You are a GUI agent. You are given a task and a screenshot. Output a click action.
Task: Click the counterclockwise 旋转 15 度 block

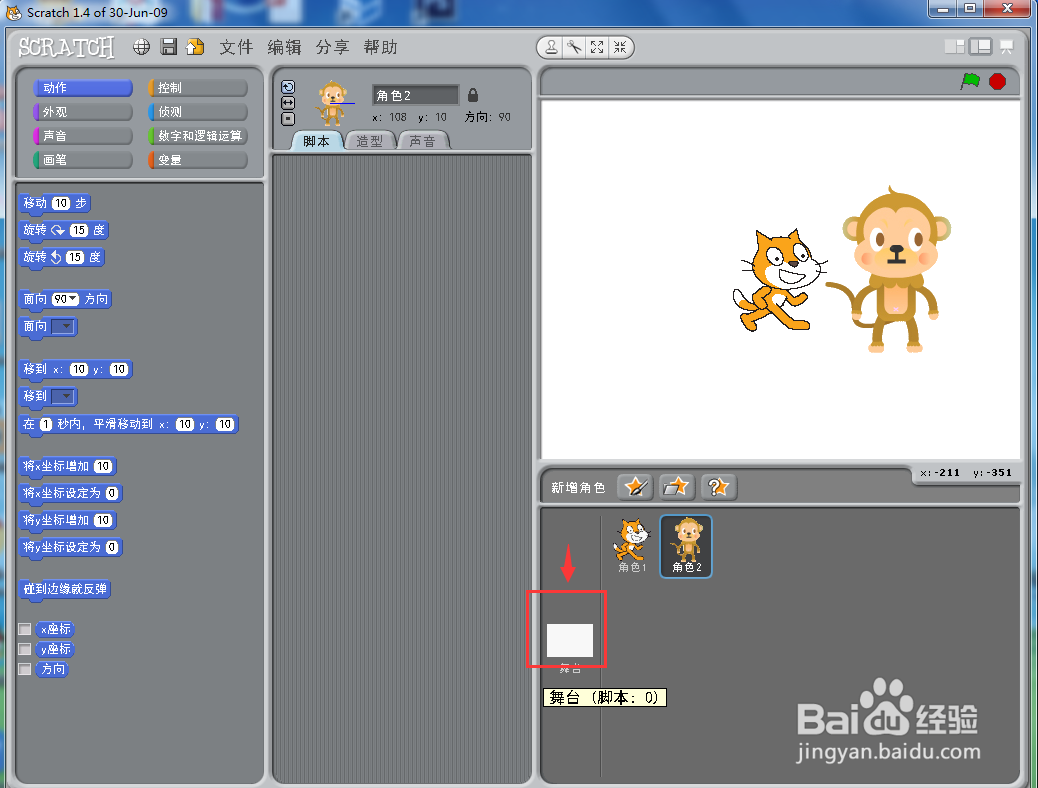click(x=62, y=257)
